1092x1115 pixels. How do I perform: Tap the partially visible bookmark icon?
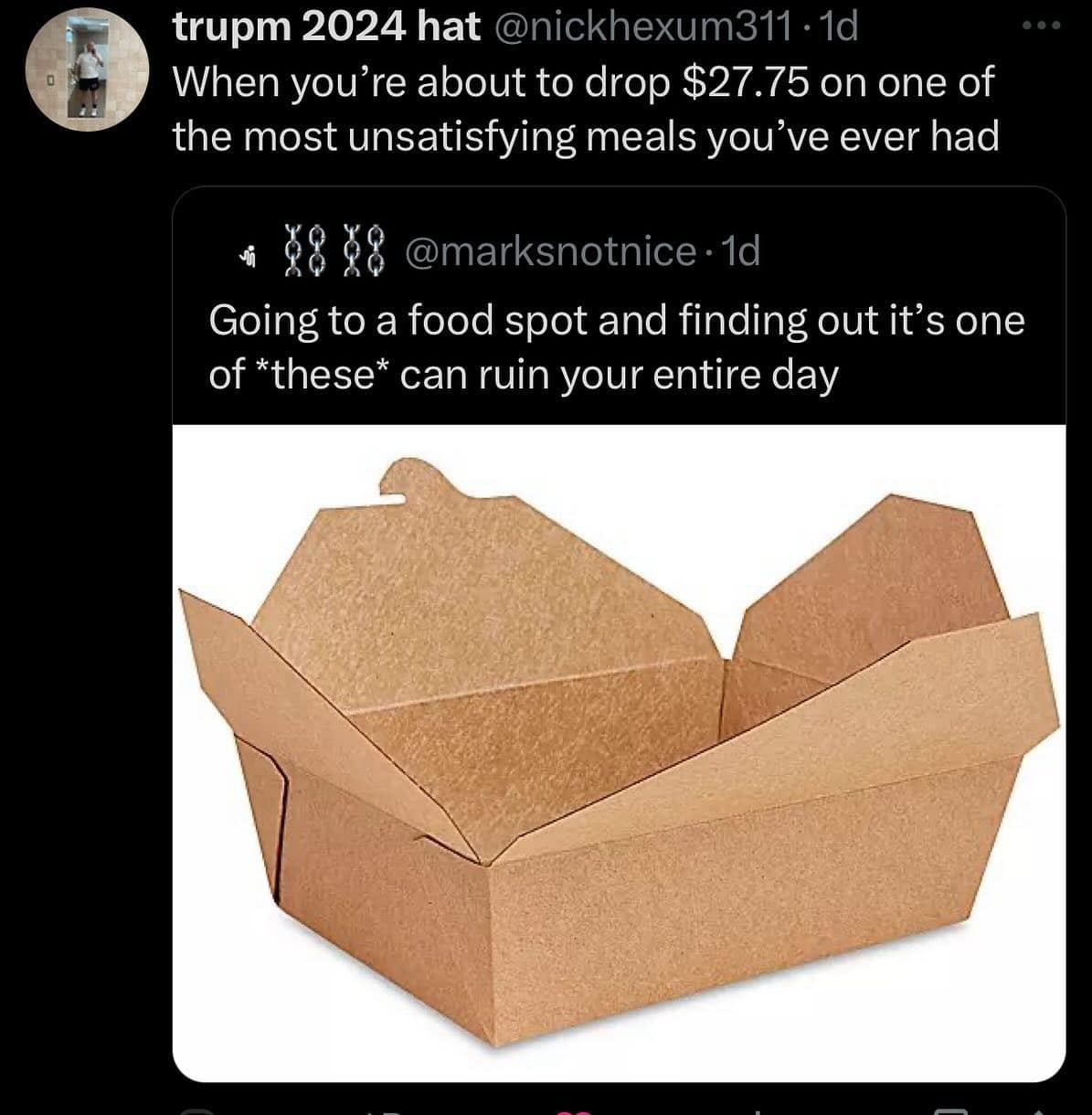point(951,1112)
